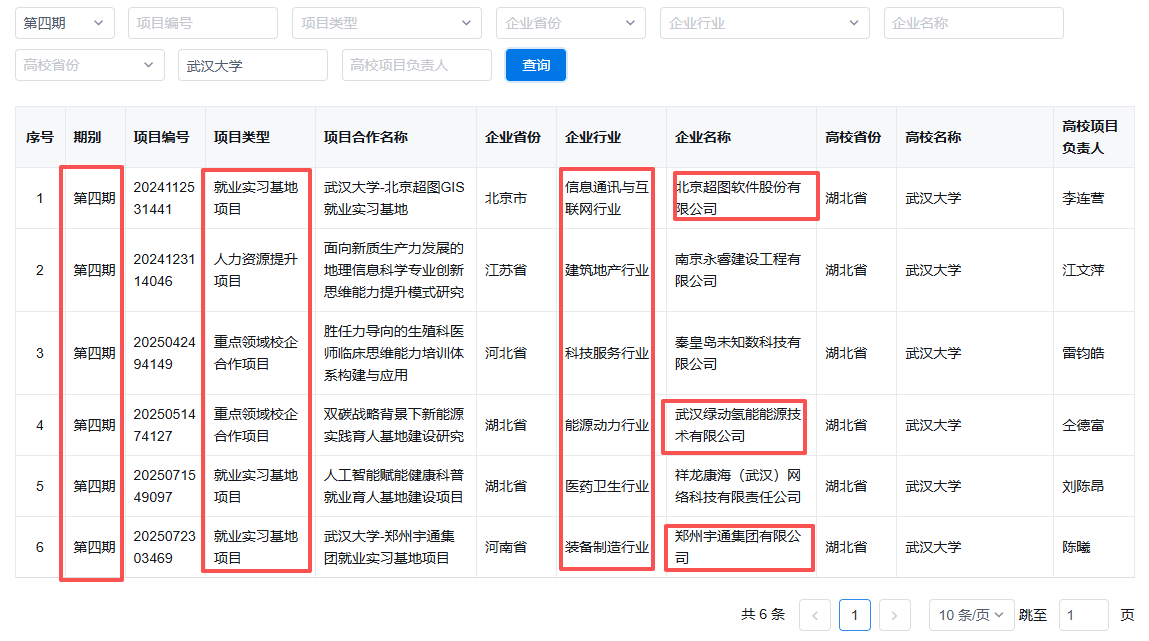Image resolution: width=1149 pixels, height=641 pixels.
Task: Click the 高校项目负责人 input field
Action: (x=417, y=65)
